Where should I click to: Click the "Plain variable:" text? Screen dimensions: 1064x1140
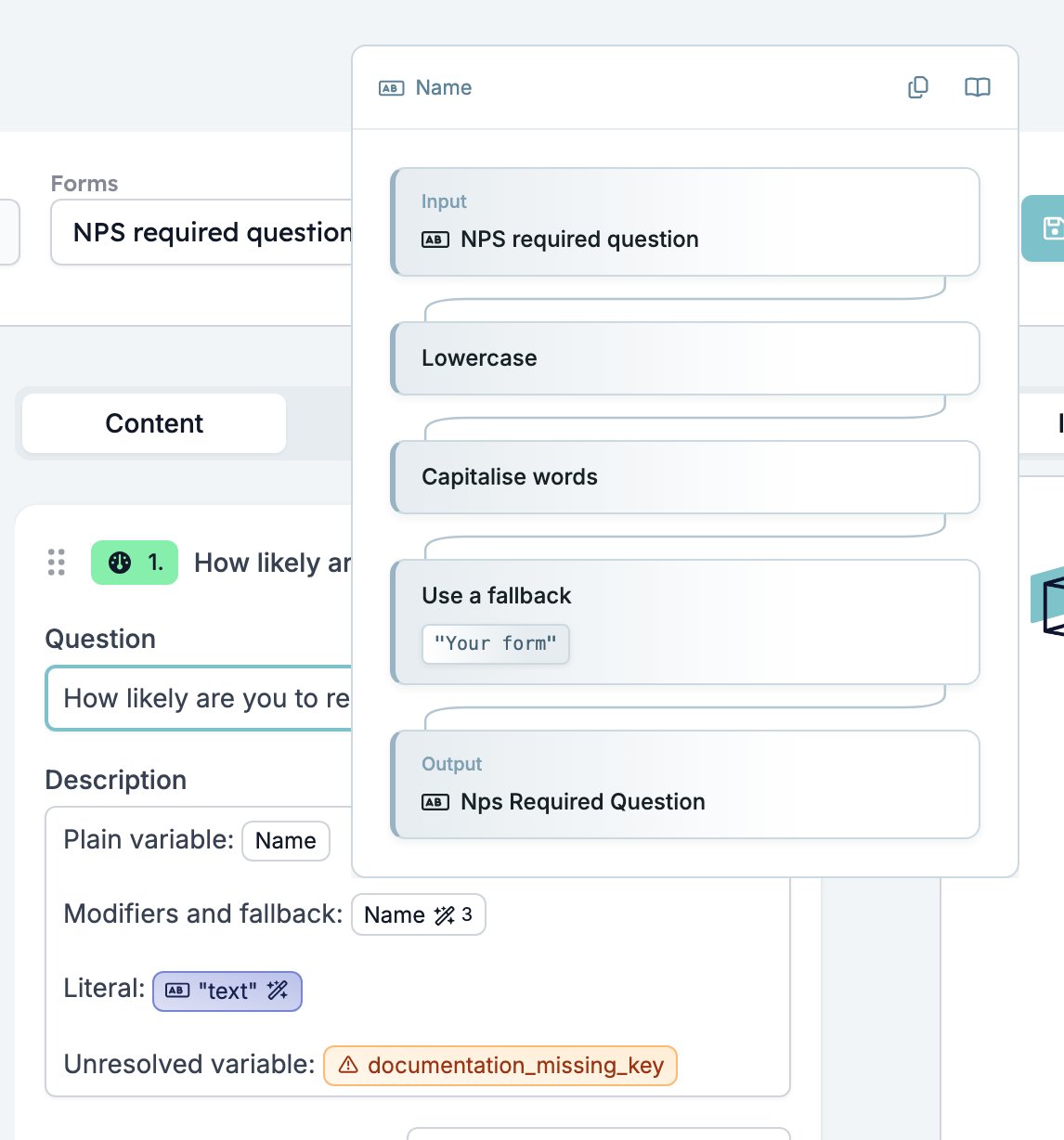[x=149, y=839]
